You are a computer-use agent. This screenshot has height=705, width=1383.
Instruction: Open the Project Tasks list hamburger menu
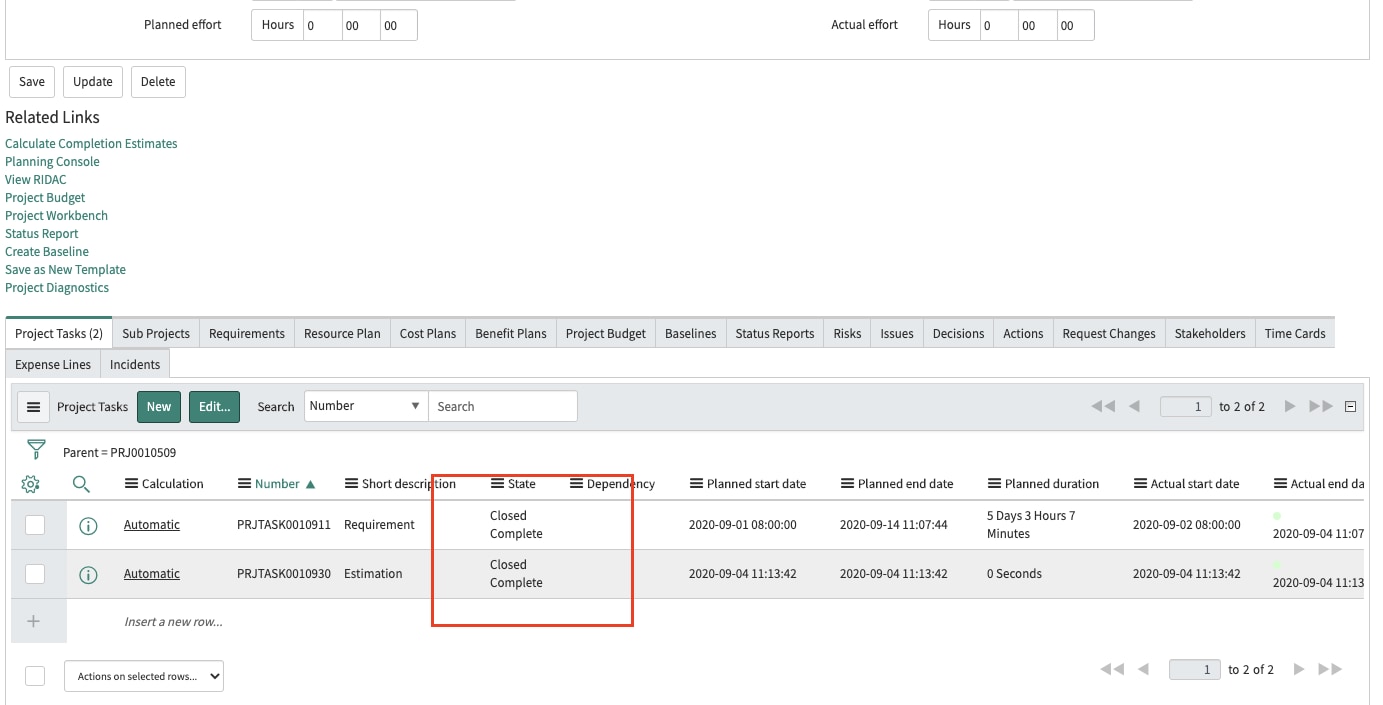click(x=33, y=407)
